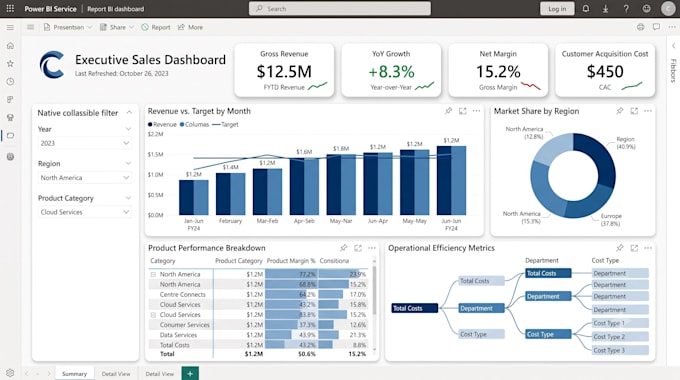Open the app launcher grid icon

tap(10, 8)
